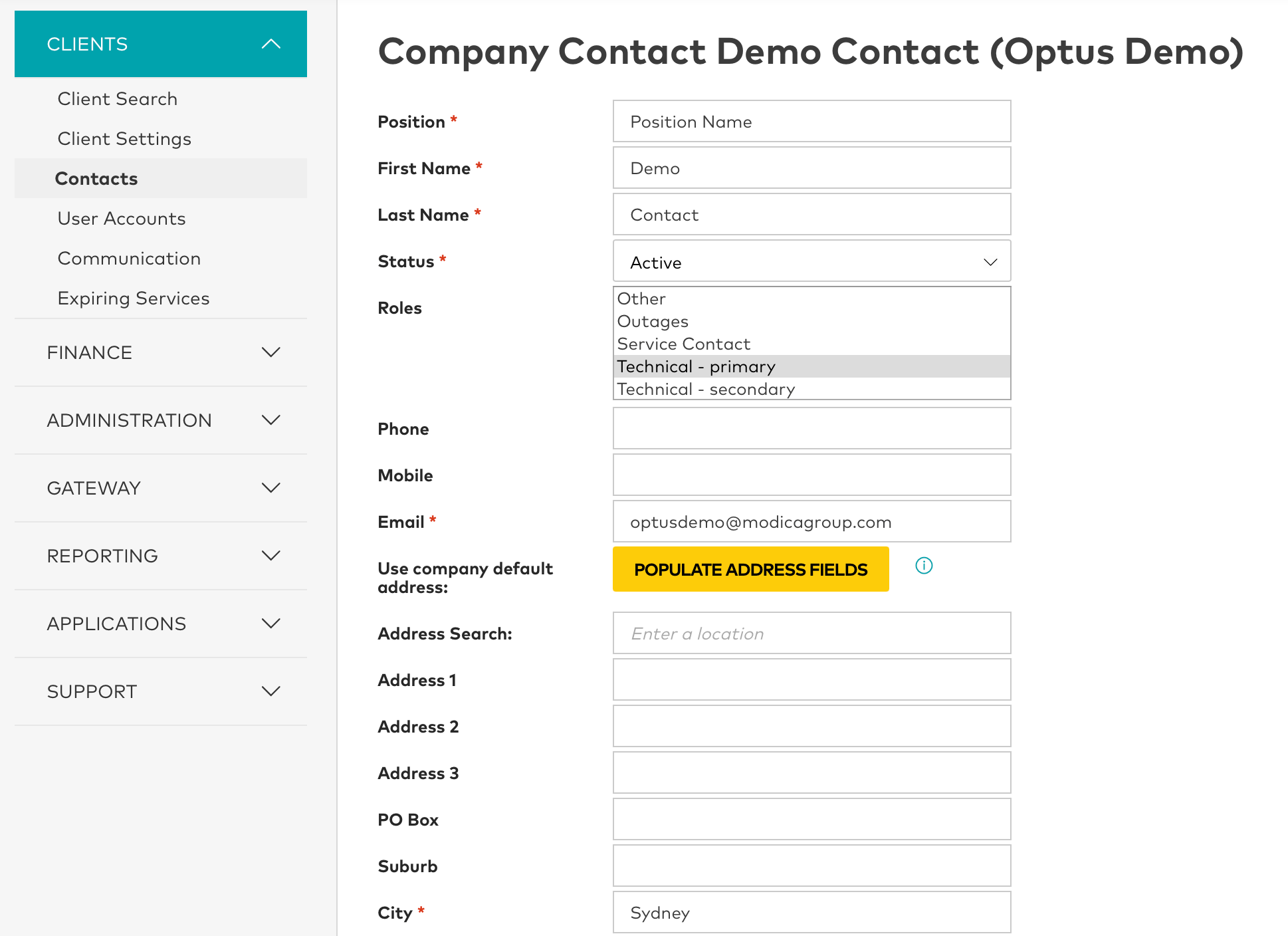
Task: Select the Outages role in Roles list
Action: 653,322
